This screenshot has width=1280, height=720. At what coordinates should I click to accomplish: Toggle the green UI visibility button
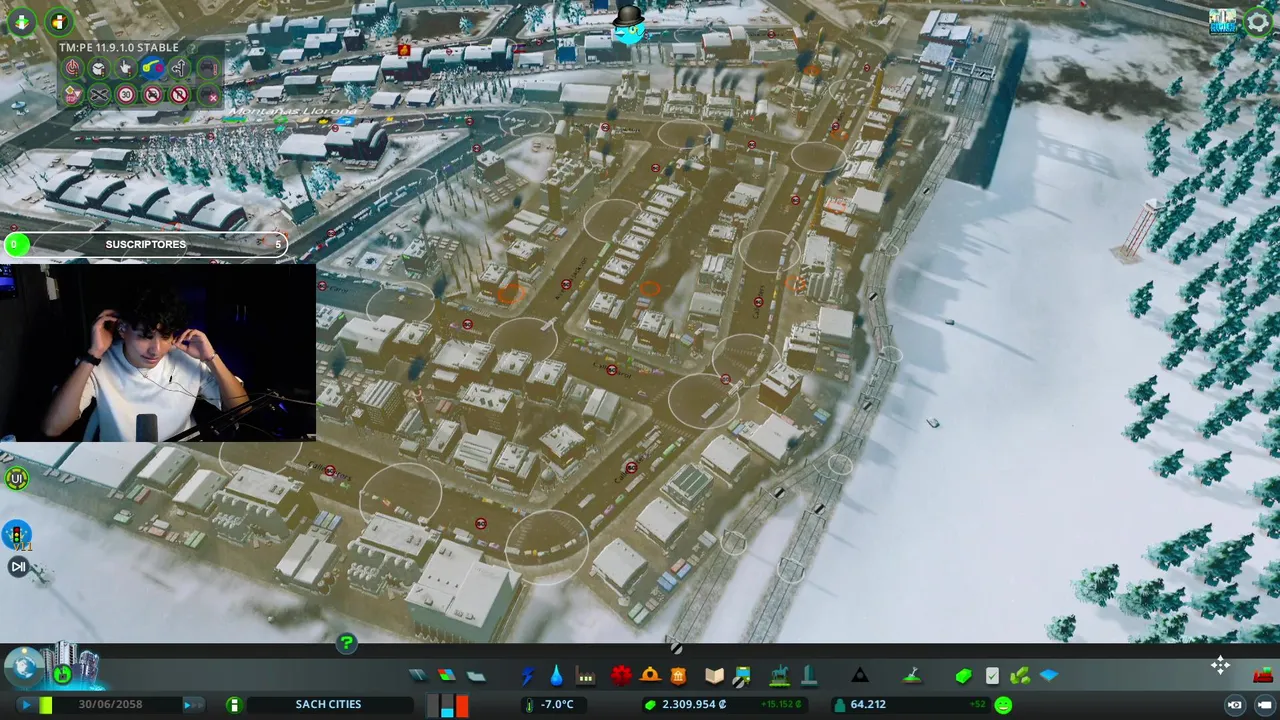(16, 479)
